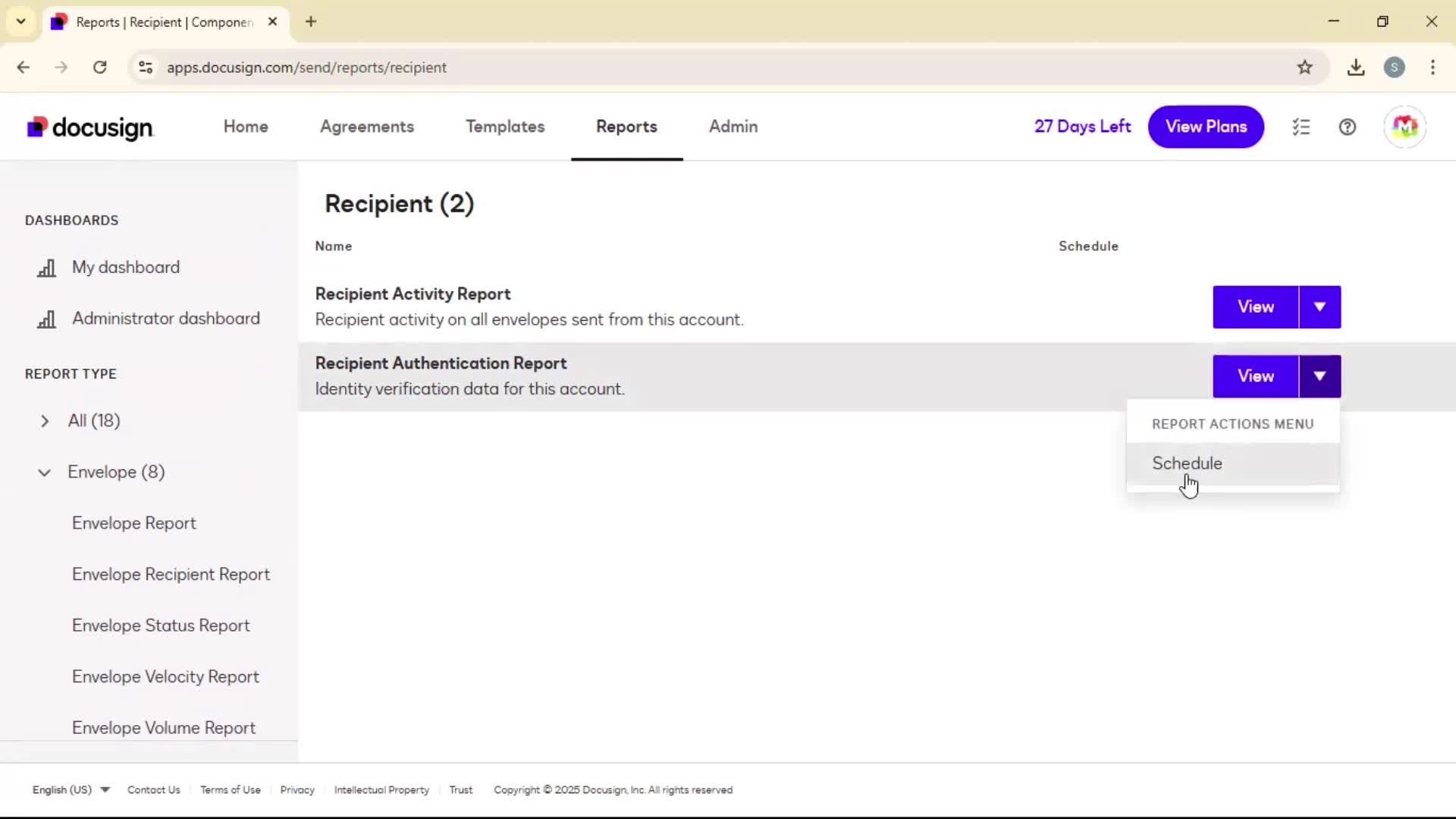View site information icon in address bar
The height and width of the screenshot is (819, 1456).
point(146,67)
